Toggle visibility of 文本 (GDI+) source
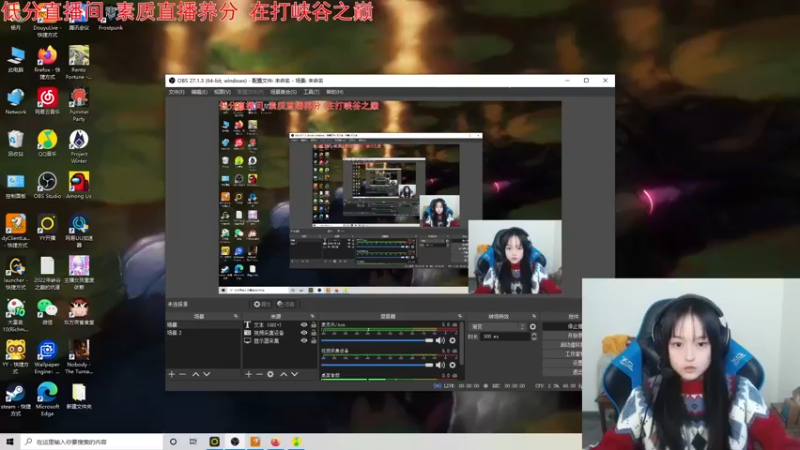The width and height of the screenshot is (800, 450). pos(304,324)
